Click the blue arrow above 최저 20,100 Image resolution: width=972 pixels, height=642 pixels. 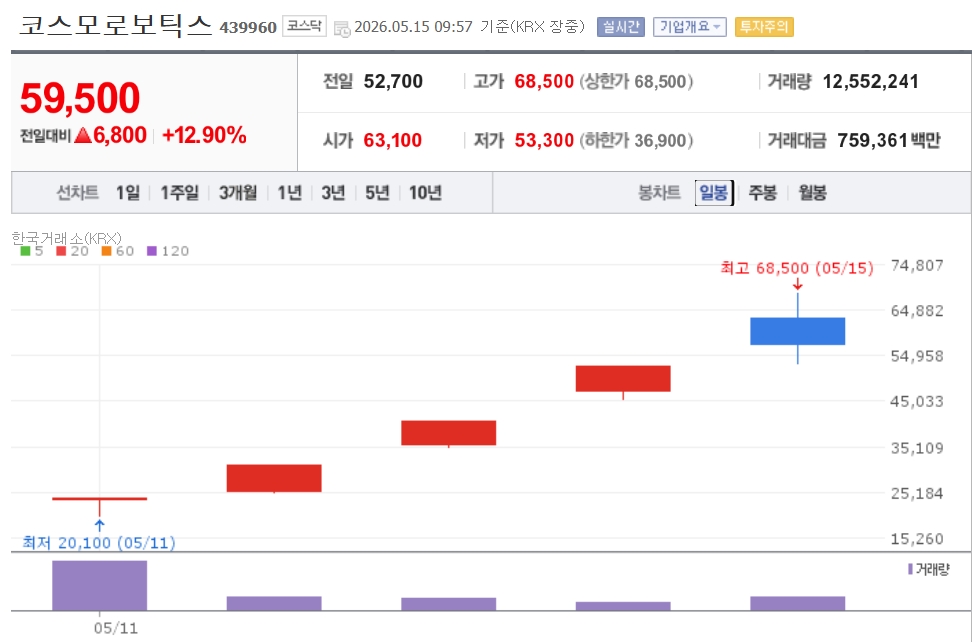click(99, 525)
